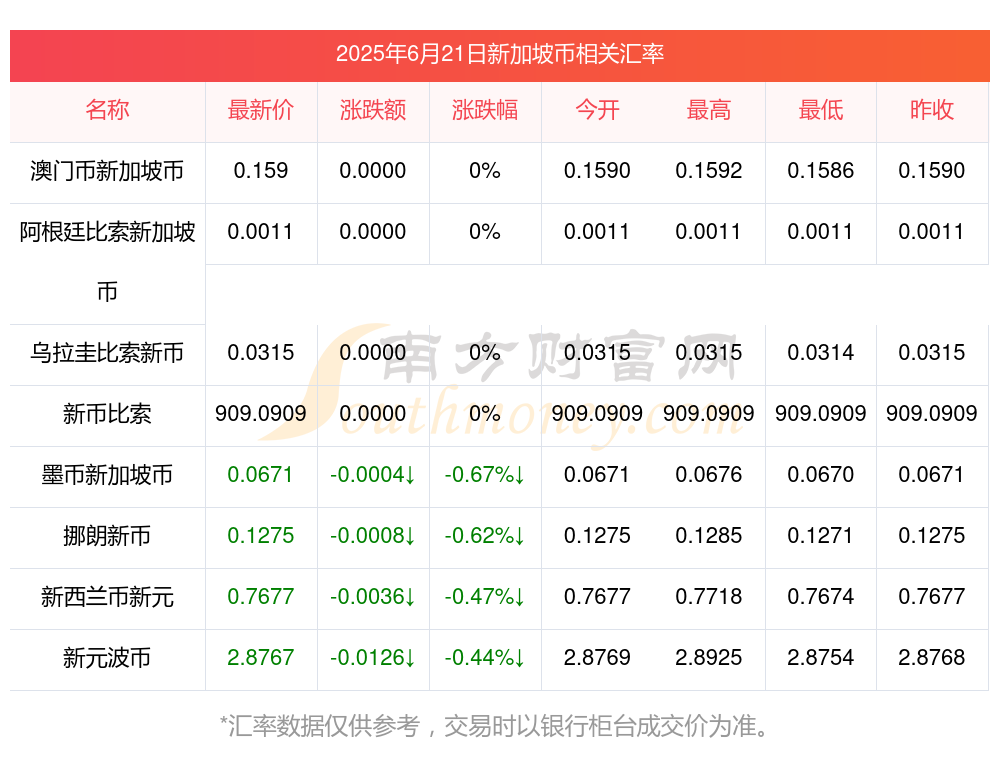The height and width of the screenshot is (757, 1000).
Task: Click change amount -0.0126↓
Action: [x=373, y=657]
